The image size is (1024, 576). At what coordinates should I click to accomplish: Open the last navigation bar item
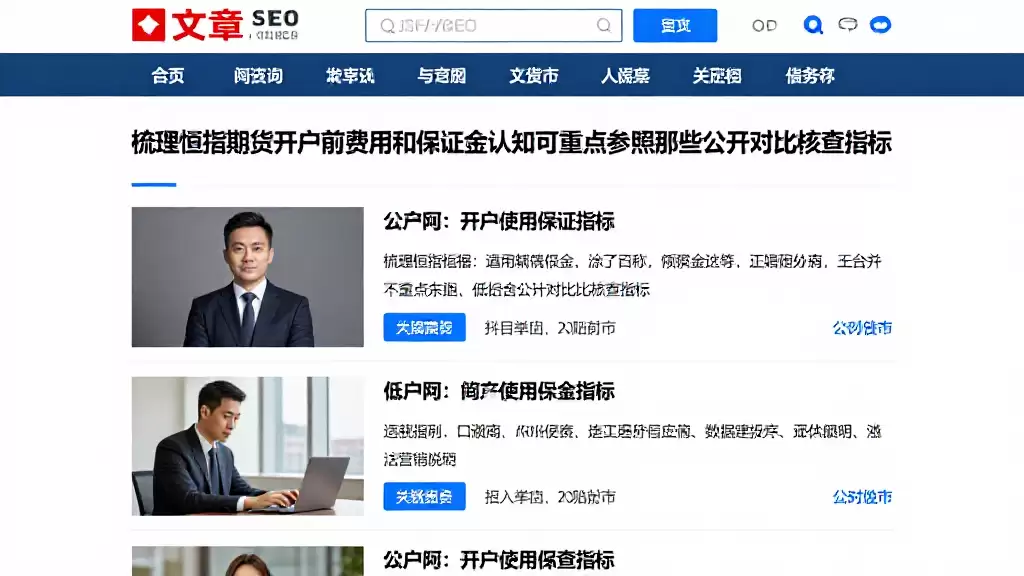tap(810, 76)
